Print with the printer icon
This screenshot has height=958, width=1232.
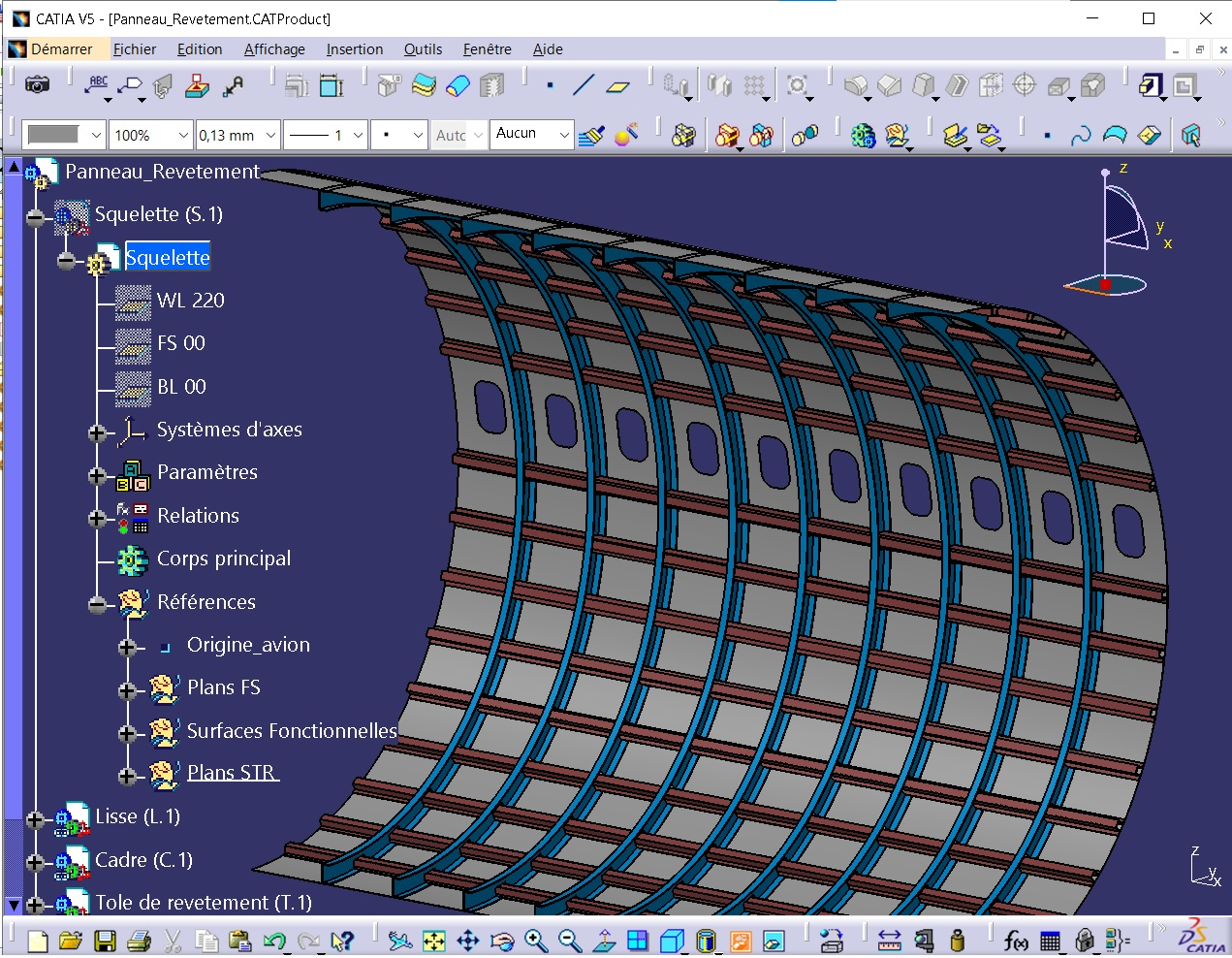point(139,940)
